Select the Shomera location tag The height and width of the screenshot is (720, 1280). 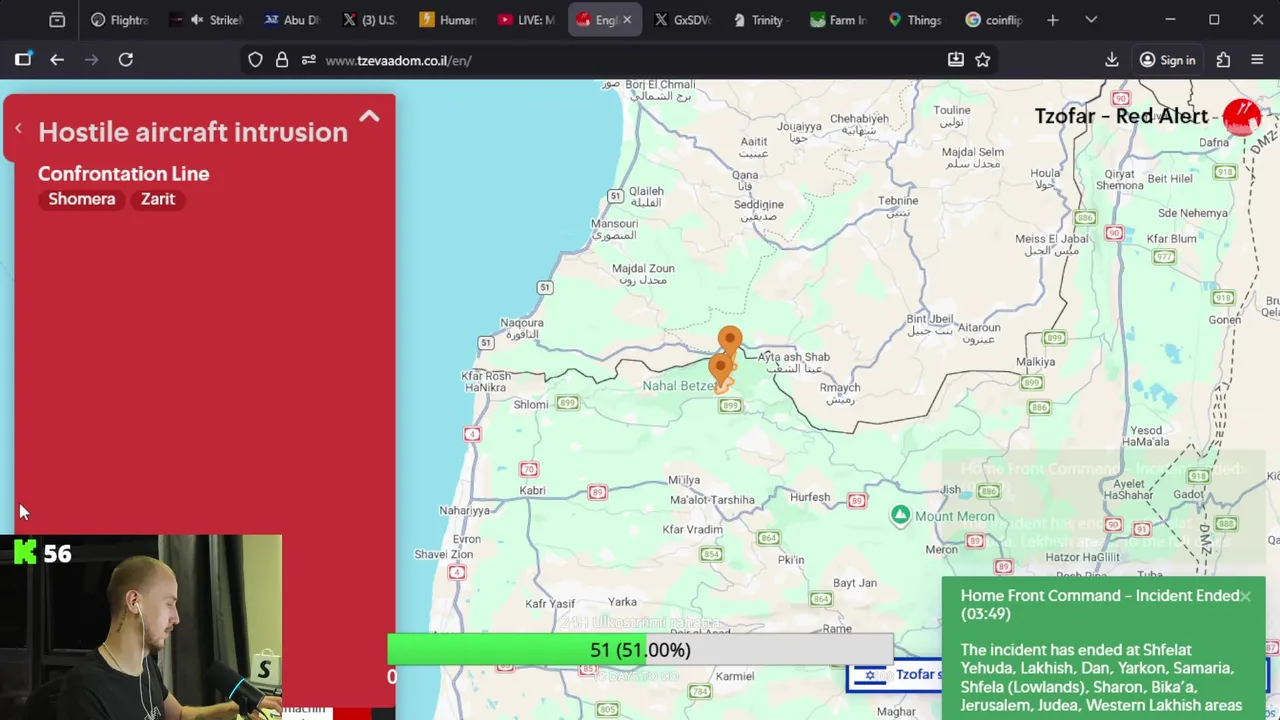tap(82, 199)
